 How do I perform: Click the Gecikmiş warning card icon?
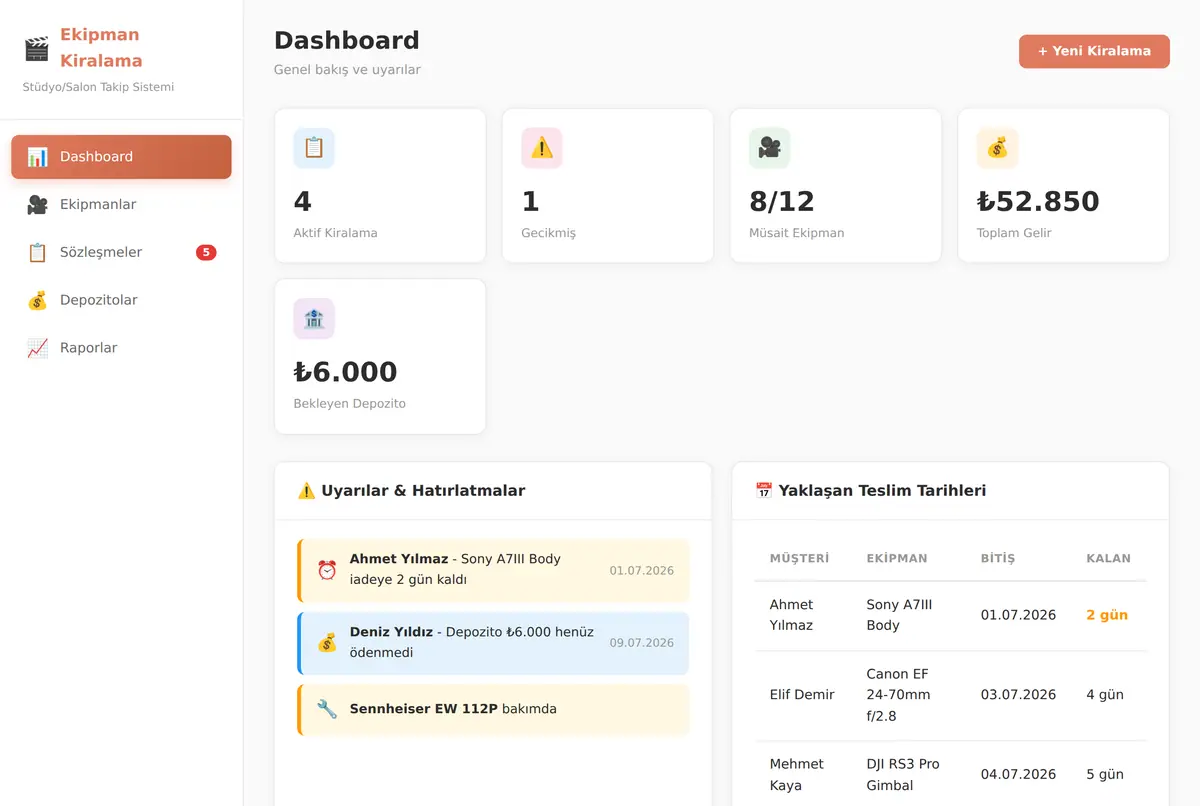point(542,148)
